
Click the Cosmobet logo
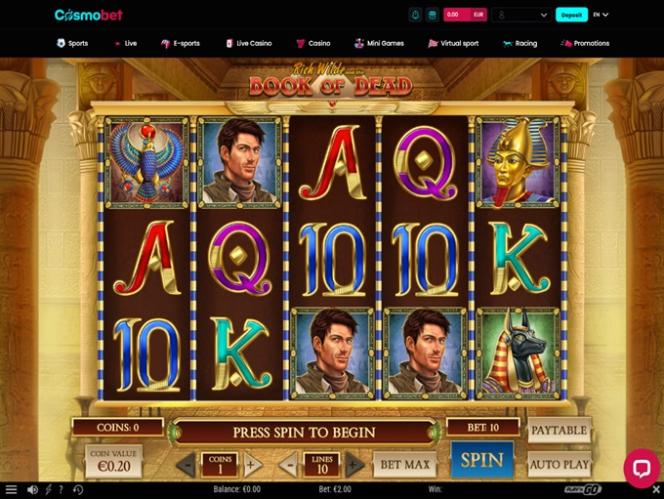coord(89,15)
